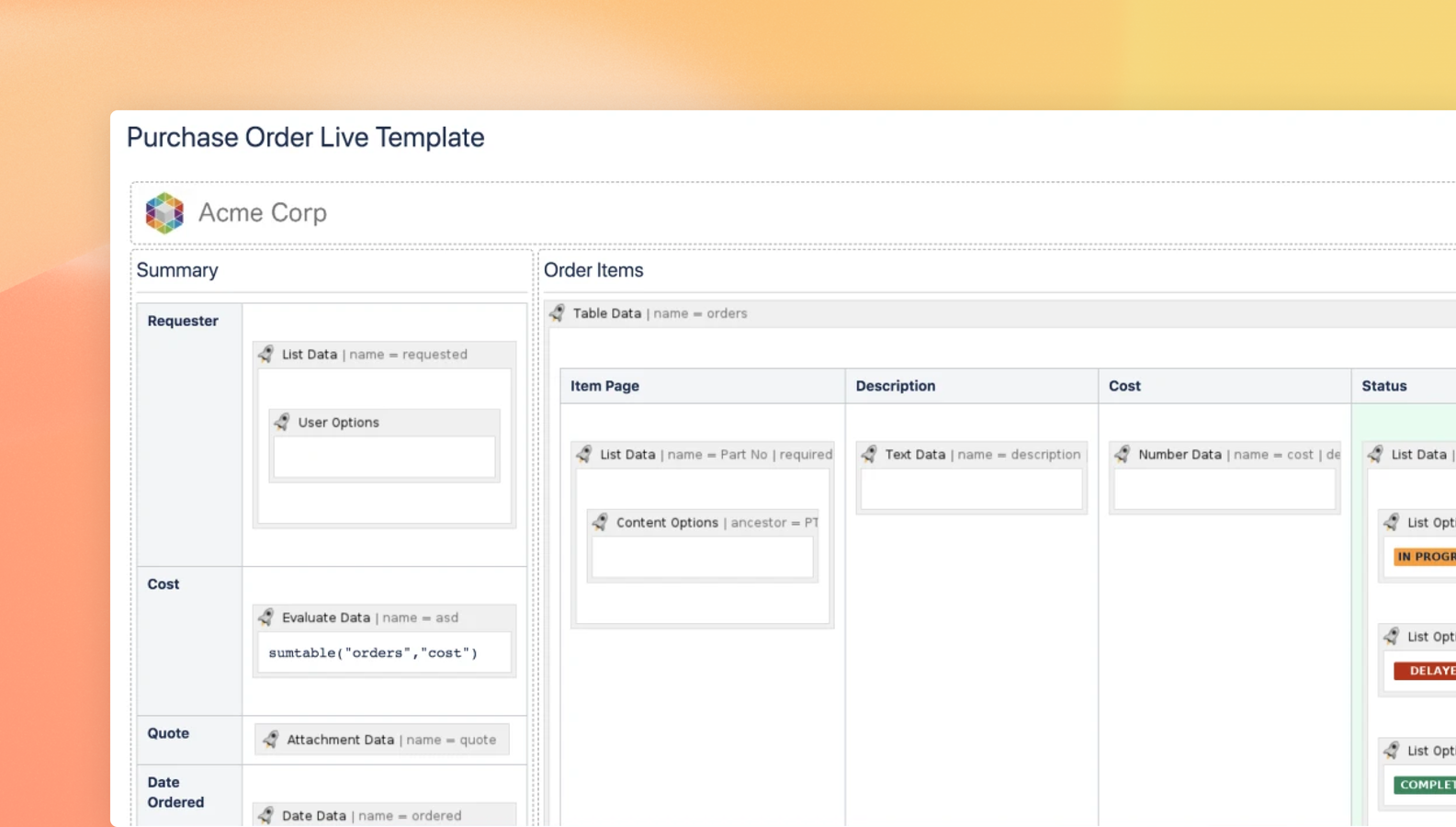Viewport: 1456px width, 827px height.
Task: Click rocket icon of Date Data ordered macro
Action: pyautogui.click(x=265, y=815)
